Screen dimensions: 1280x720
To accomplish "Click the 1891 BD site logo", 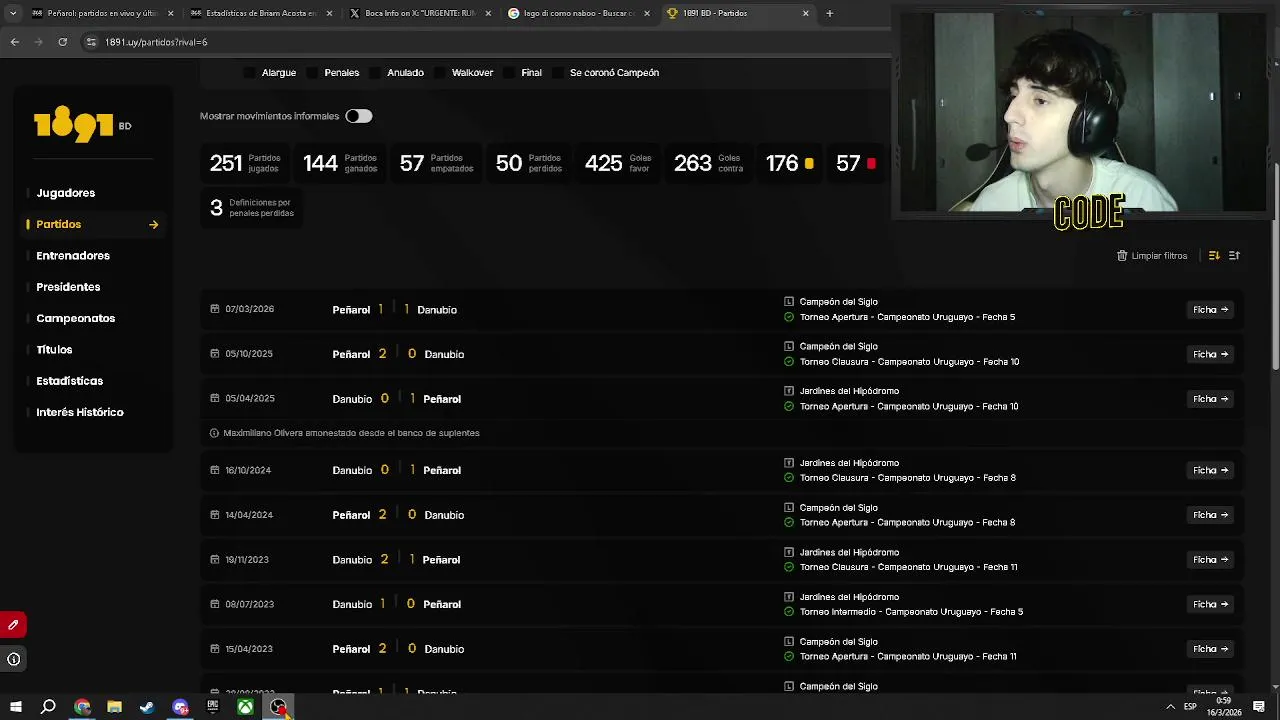I will 82,125.
